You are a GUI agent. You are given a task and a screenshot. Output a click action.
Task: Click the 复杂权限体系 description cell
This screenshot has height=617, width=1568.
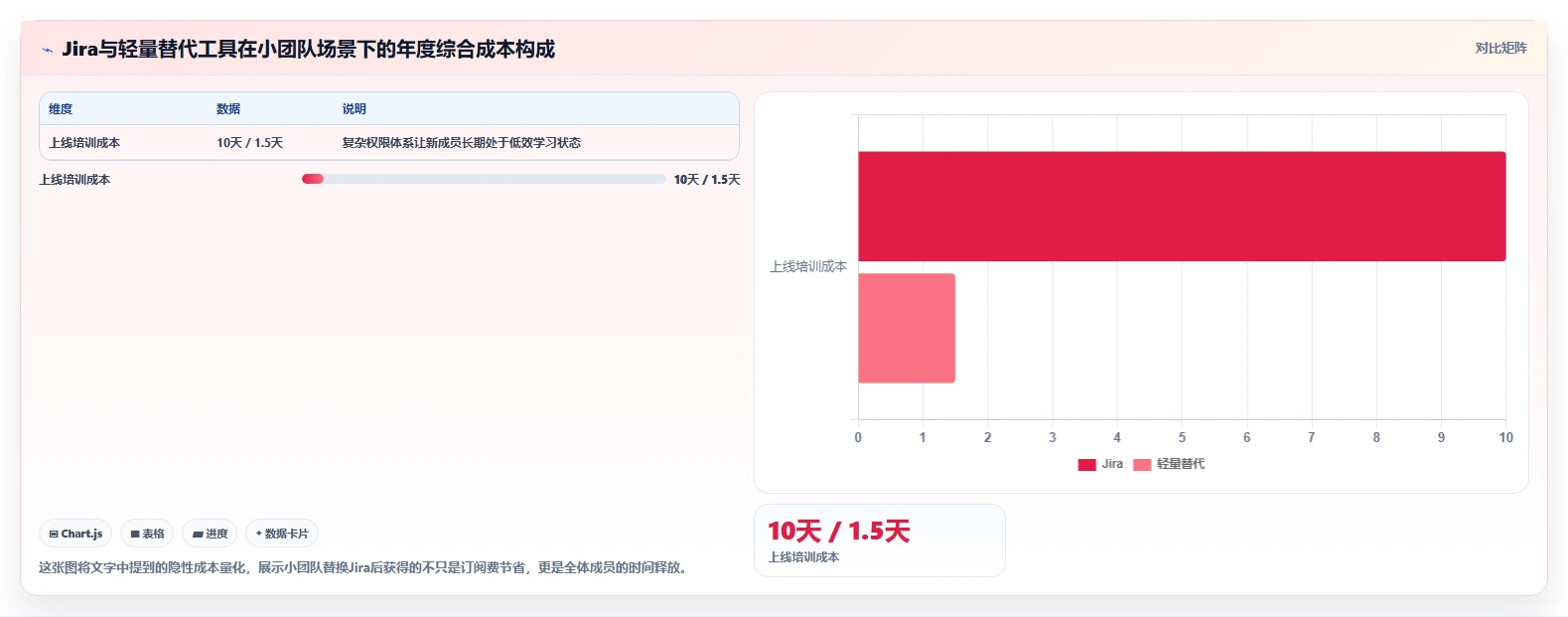tap(462, 143)
